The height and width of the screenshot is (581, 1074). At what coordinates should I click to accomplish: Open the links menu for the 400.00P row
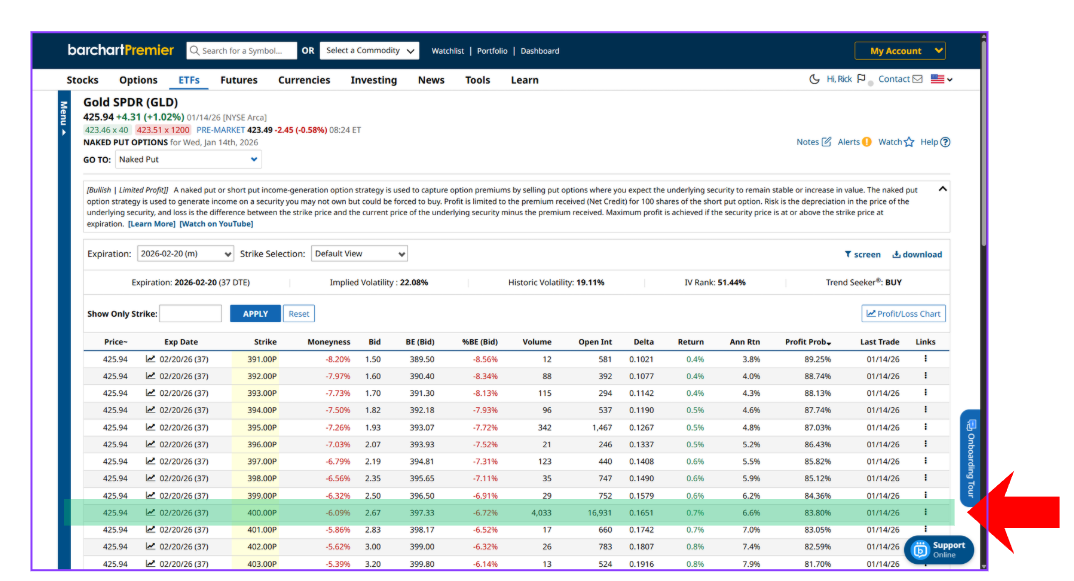pos(925,512)
